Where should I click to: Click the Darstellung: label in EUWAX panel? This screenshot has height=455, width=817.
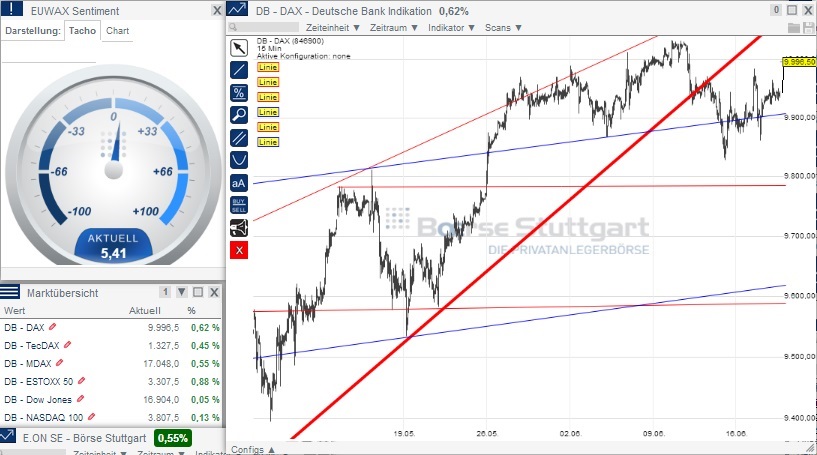coord(32,31)
